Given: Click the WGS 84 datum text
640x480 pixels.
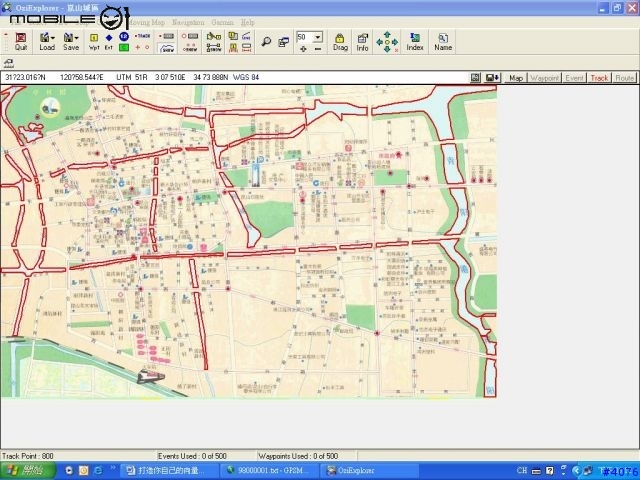Looking at the screenshot, I should (x=246, y=77).
